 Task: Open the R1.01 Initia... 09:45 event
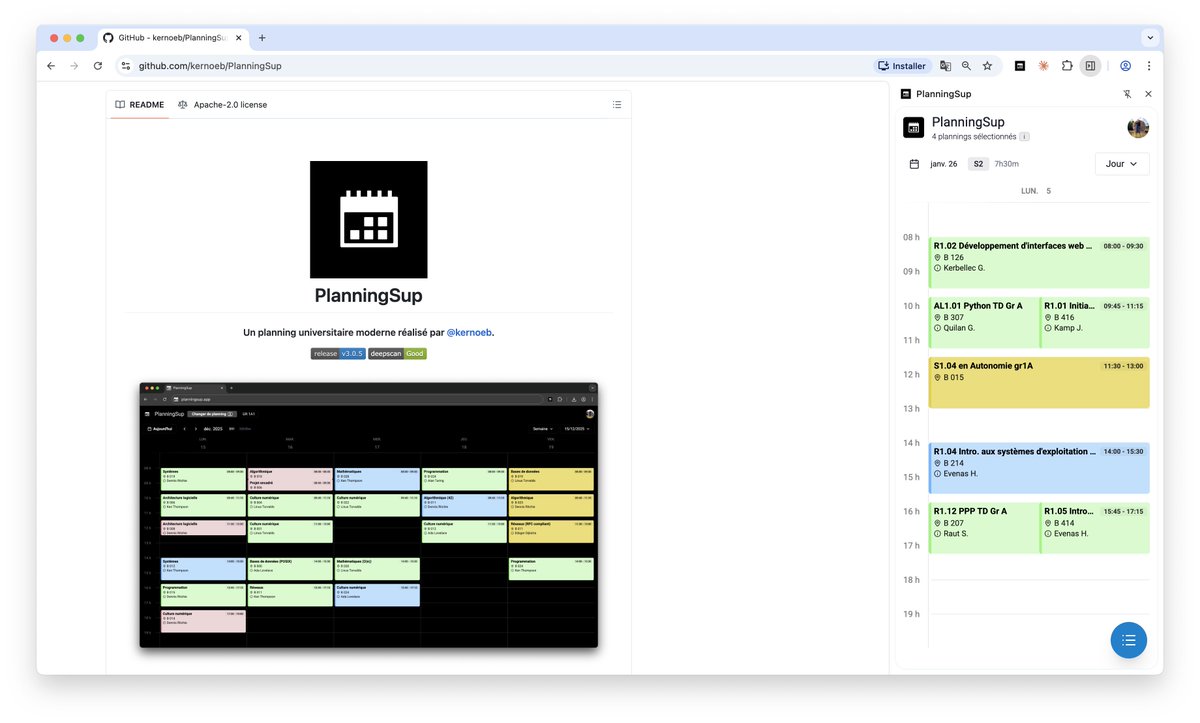point(1095,322)
